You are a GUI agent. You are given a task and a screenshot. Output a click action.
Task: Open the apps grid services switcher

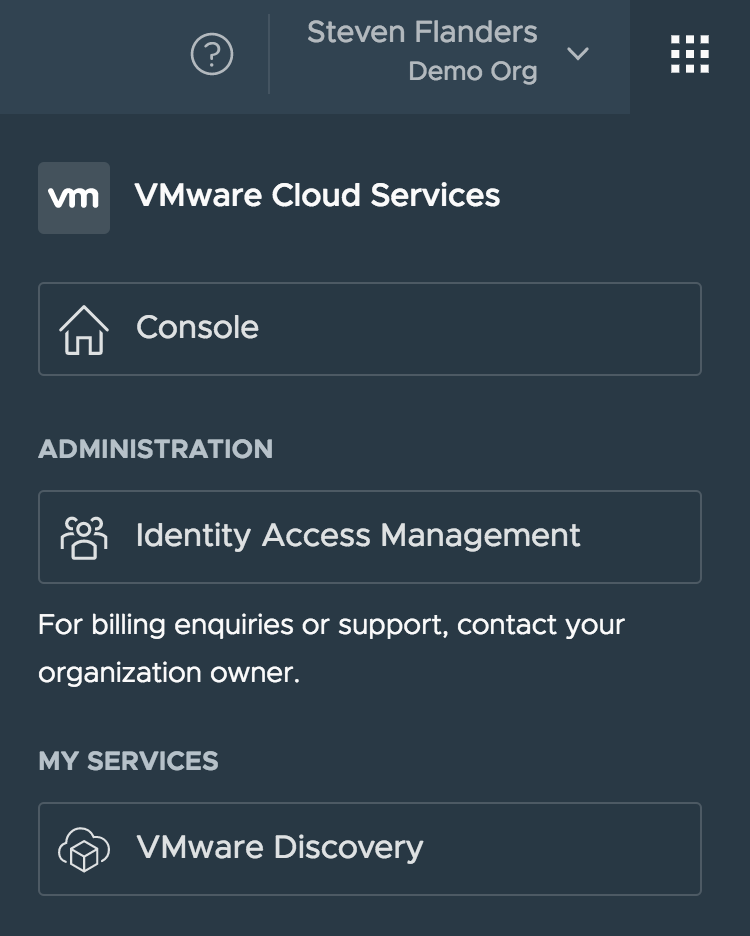pos(690,54)
